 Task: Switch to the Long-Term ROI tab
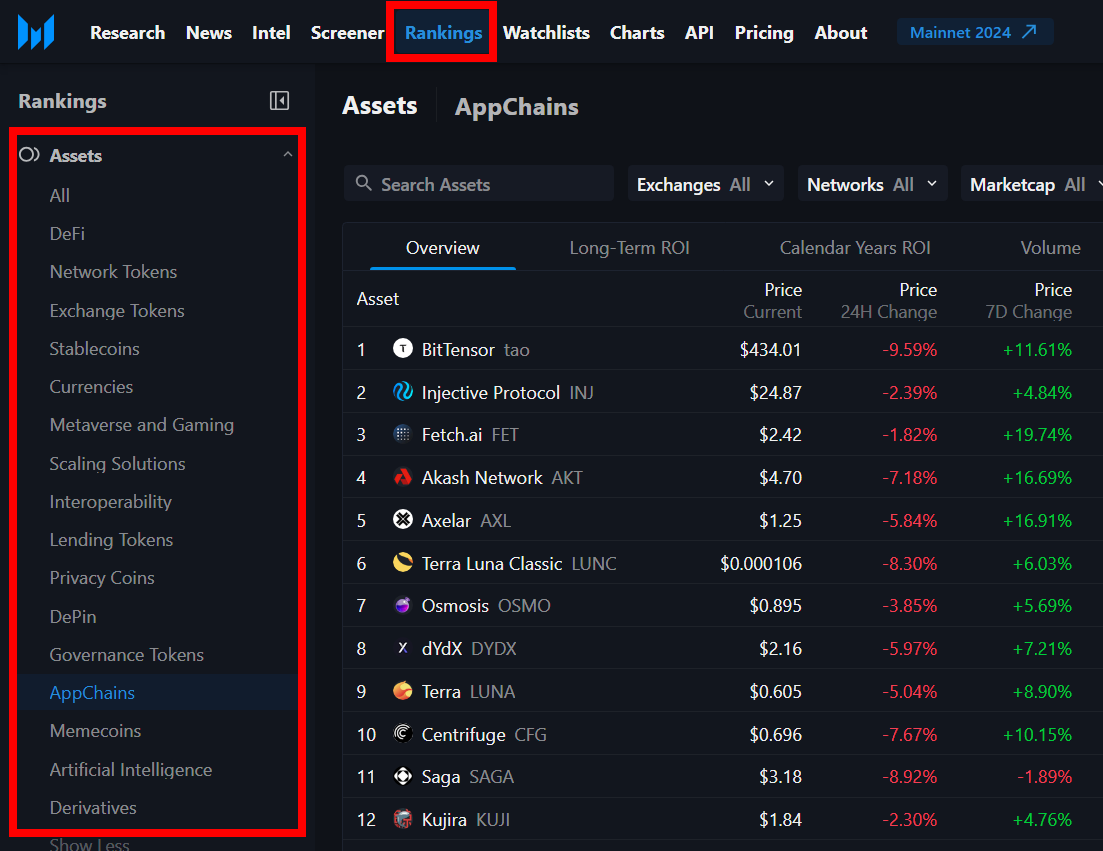click(629, 248)
